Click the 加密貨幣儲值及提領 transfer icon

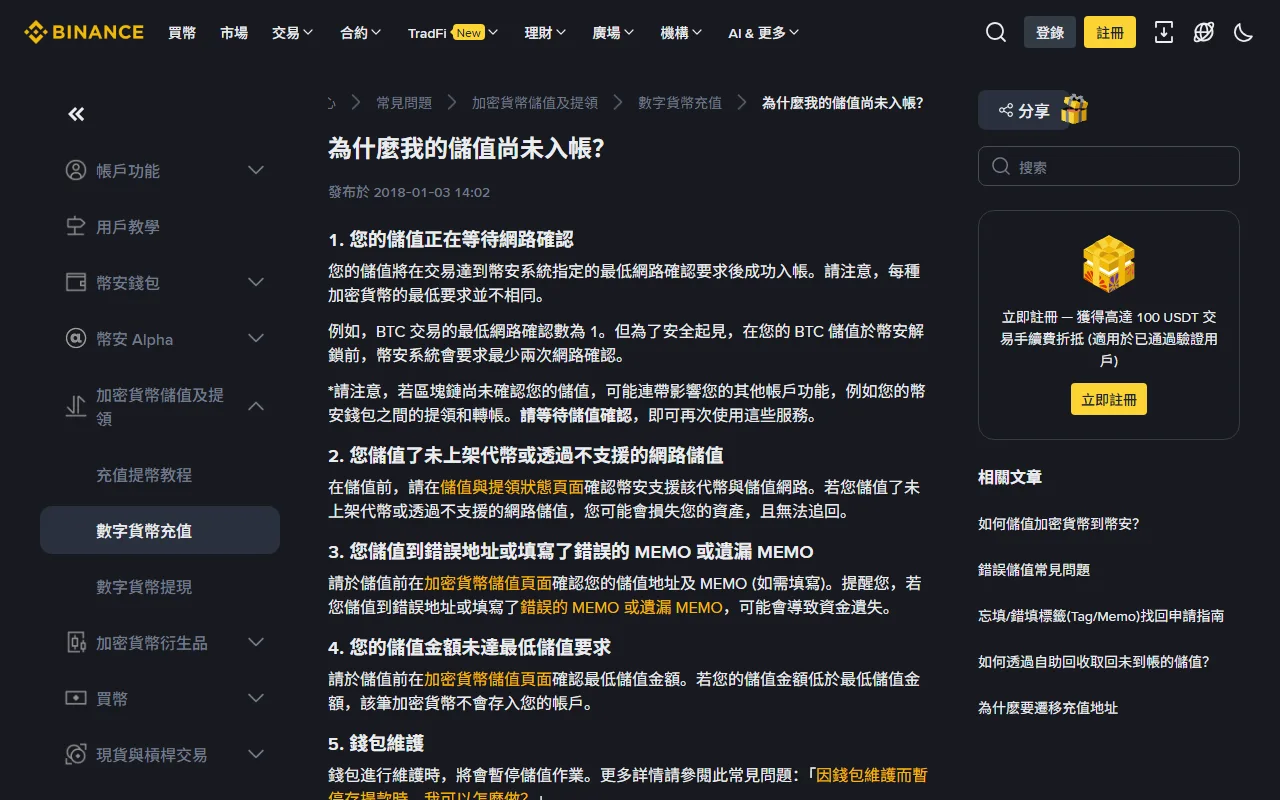point(76,406)
